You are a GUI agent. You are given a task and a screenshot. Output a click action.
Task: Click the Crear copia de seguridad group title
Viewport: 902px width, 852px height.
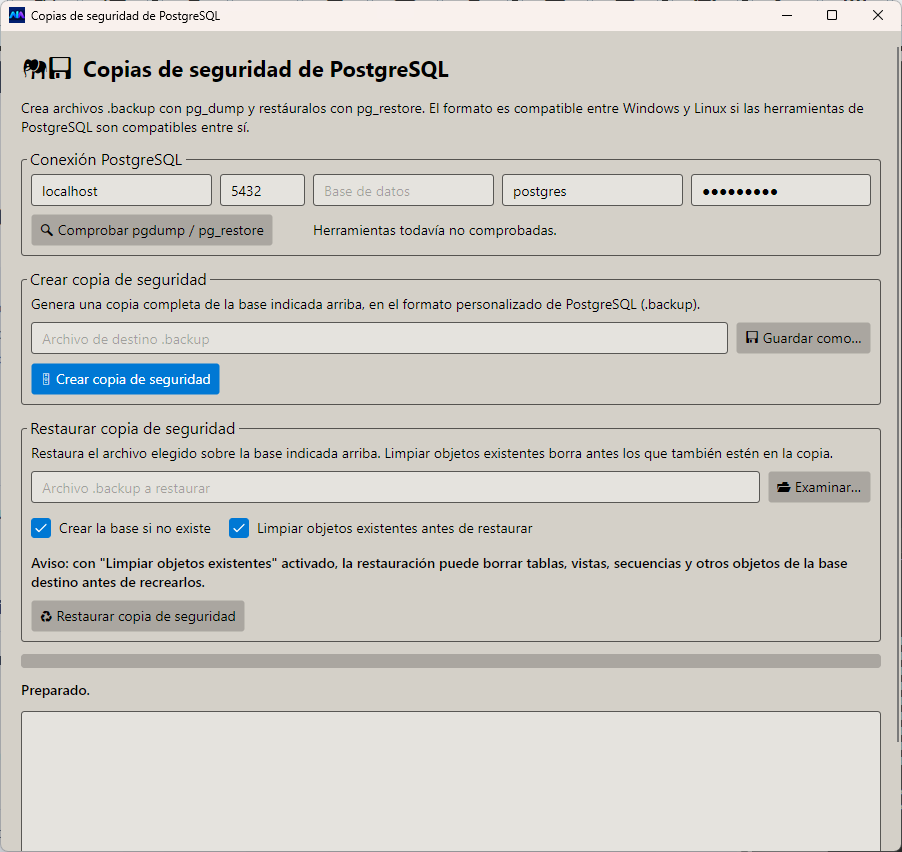tap(118, 280)
